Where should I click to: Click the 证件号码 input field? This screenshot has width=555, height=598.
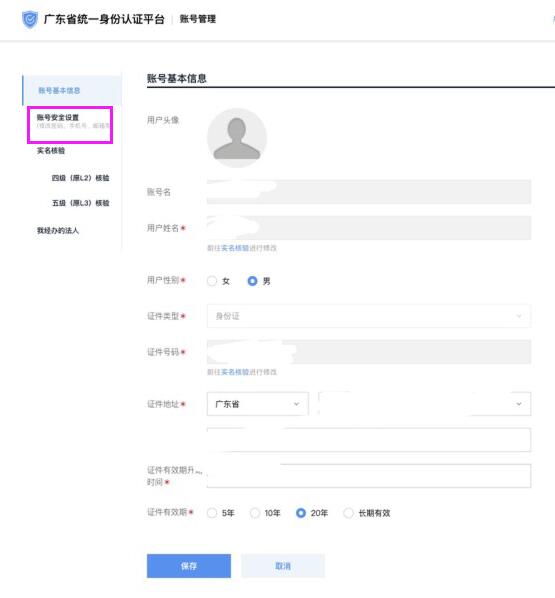(x=369, y=352)
